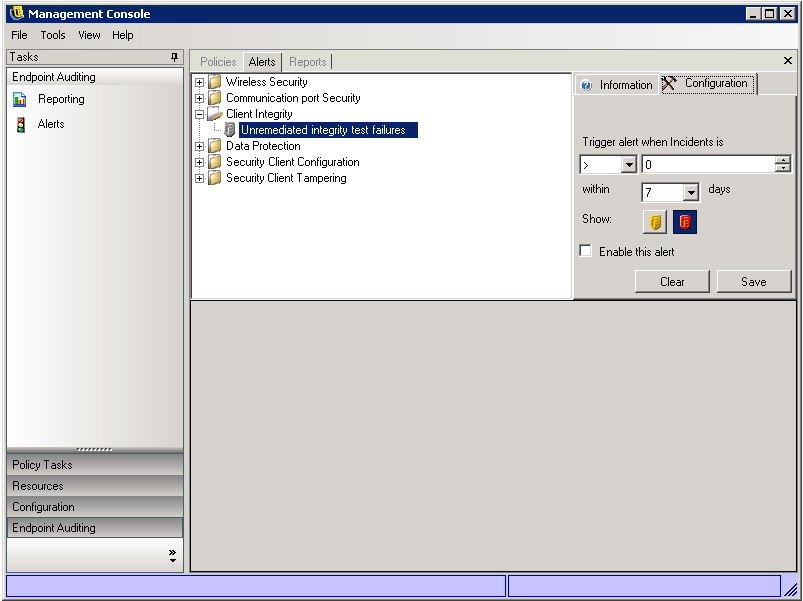The image size is (803, 601).
Task: Switch to the Reports tab
Action: click(x=308, y=62)
